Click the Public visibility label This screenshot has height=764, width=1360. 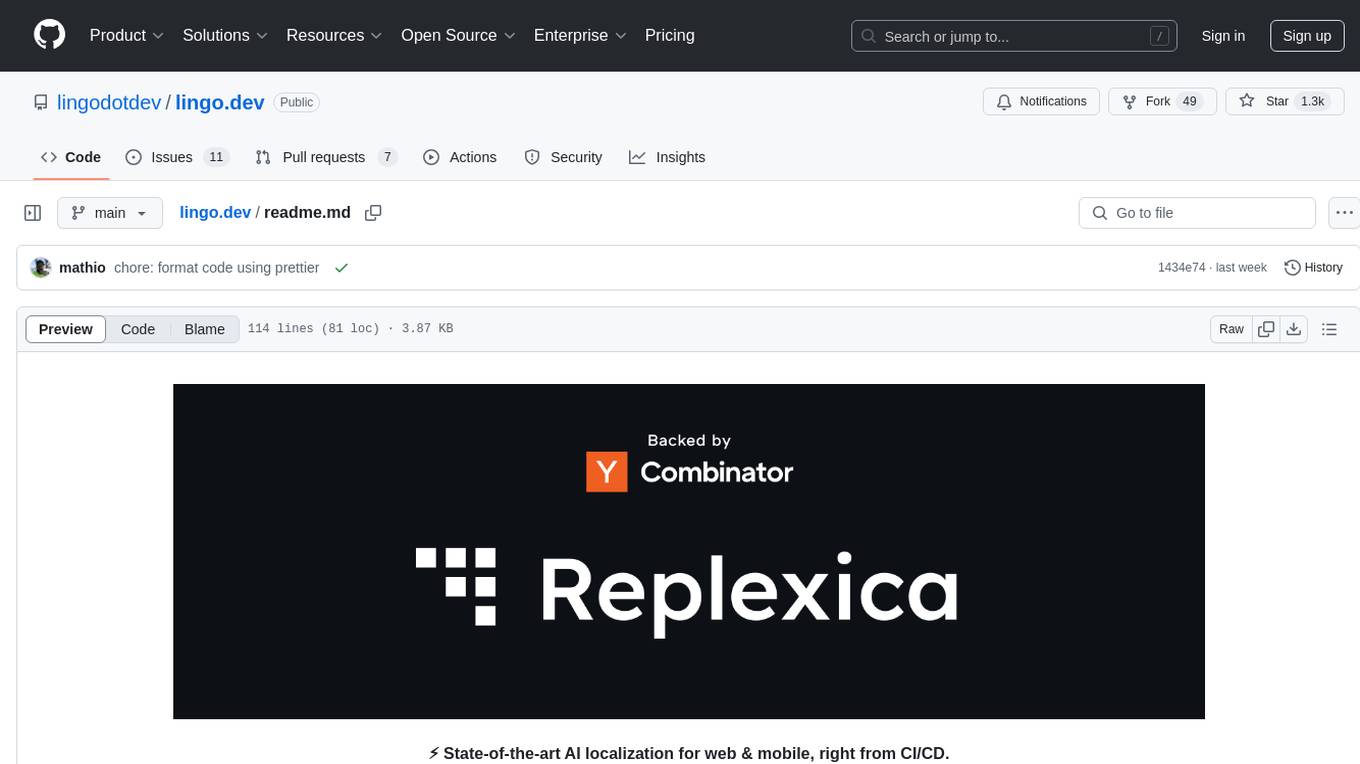[x=297, y=102]
